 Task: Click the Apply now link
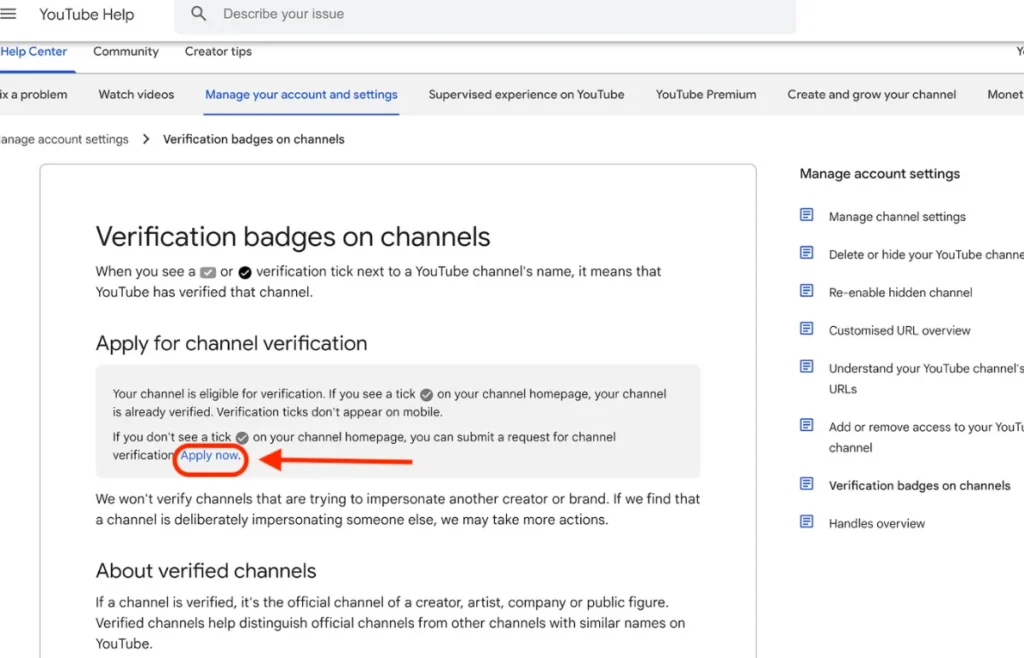(210, 456)
